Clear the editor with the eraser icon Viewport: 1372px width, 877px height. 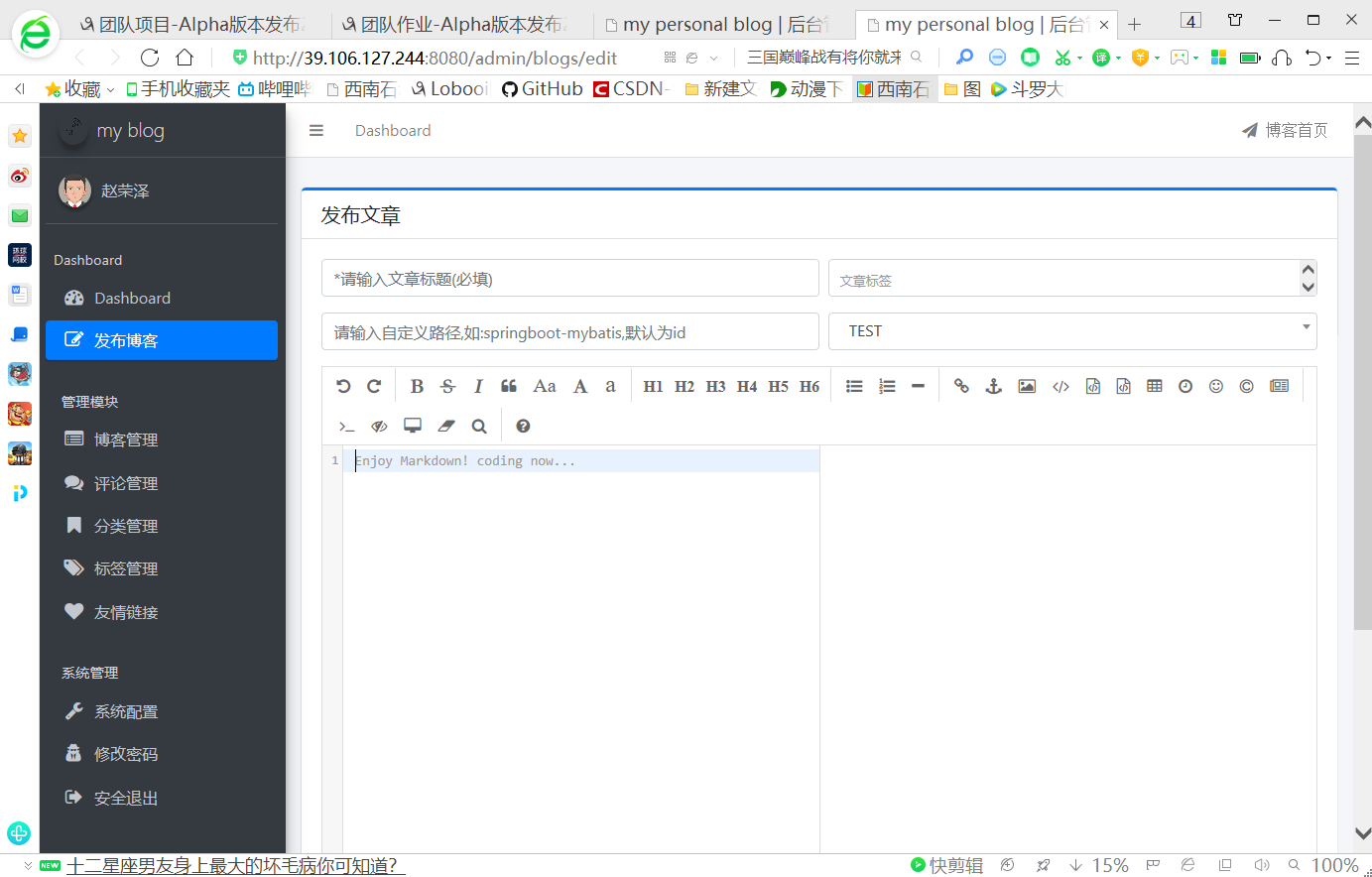pos(446,427)
